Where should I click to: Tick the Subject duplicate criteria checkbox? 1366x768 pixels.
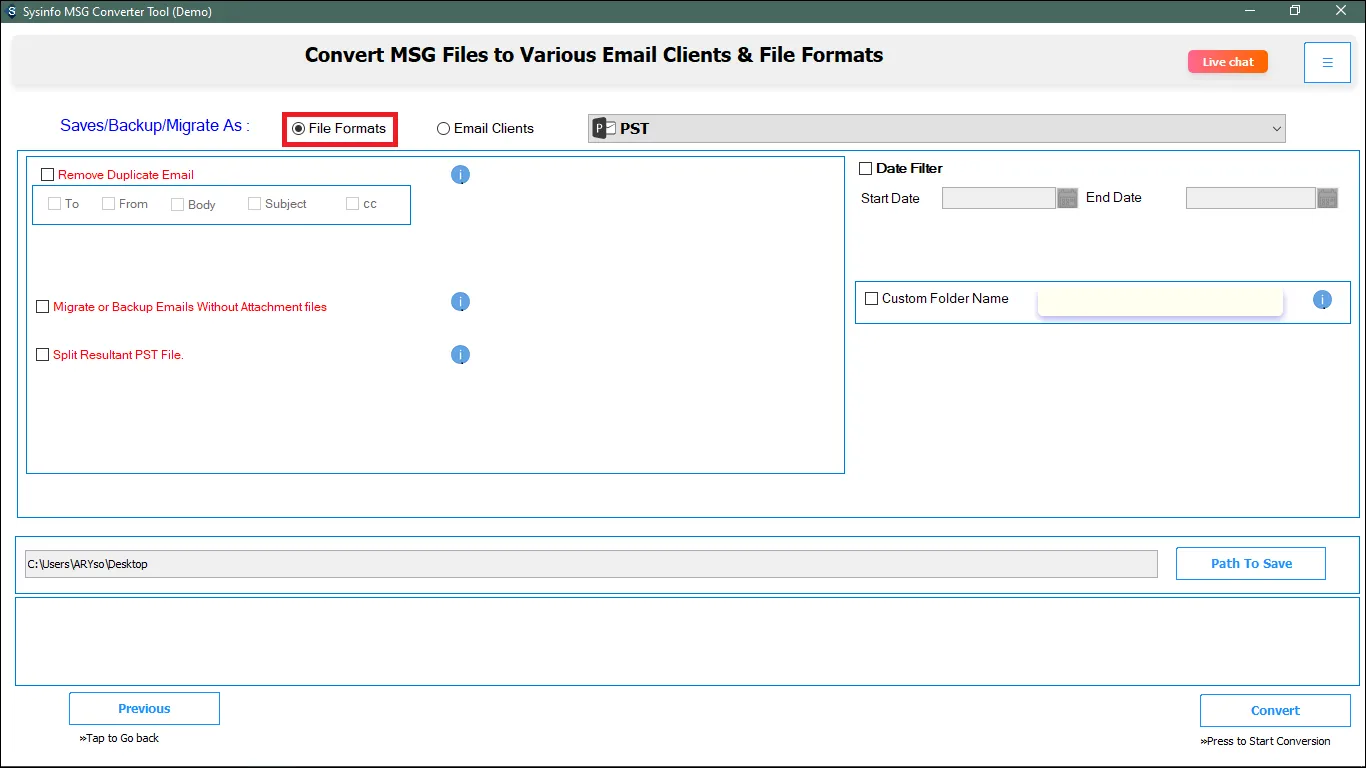point(255,204)
